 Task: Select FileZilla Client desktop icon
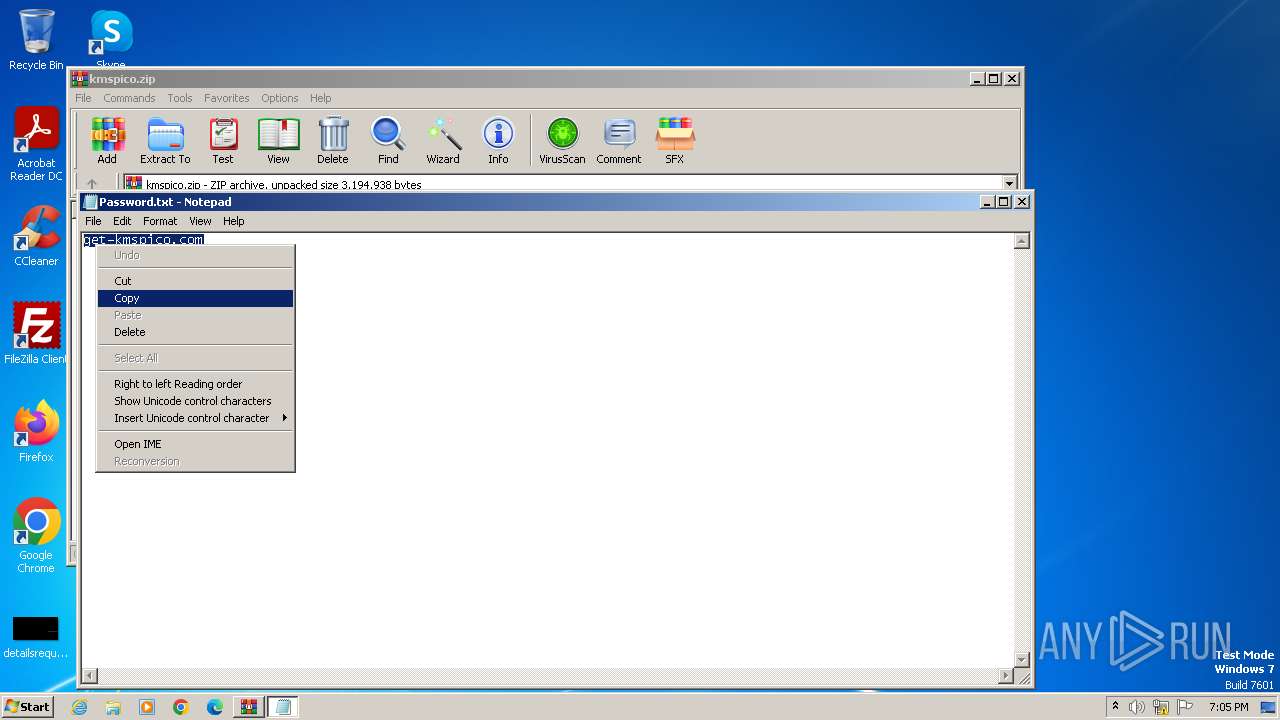pyautogui.click(x=36, y=334)
